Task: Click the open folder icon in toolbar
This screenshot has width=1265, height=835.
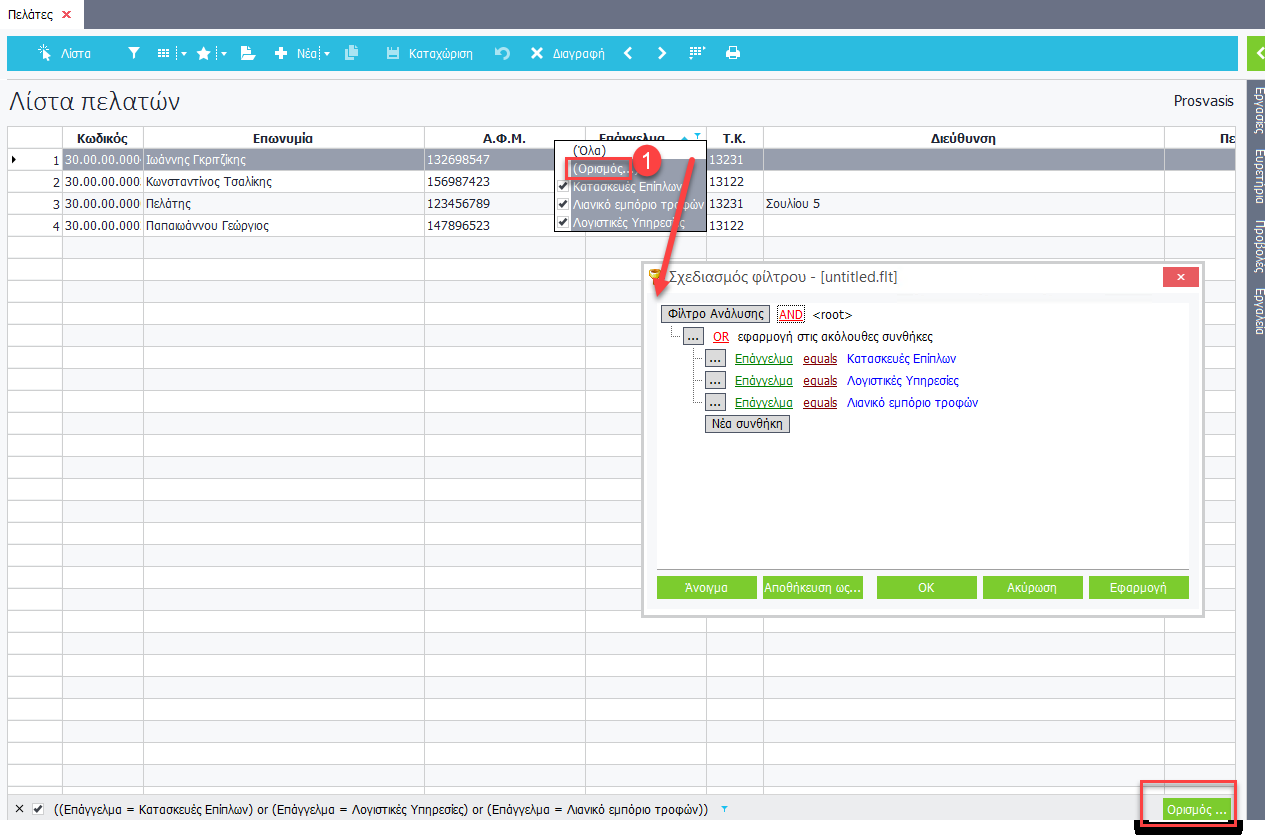Action: tap(248, 53)
